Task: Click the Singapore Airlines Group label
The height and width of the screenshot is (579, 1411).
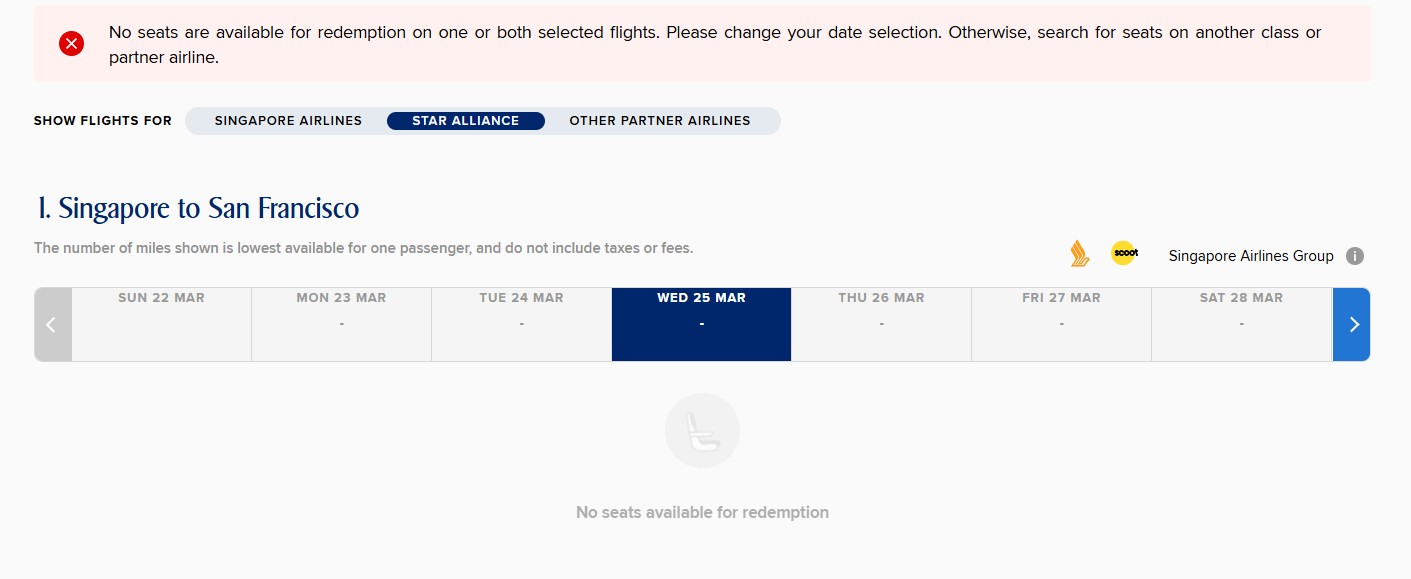Action: click(x=1251, y=256)
